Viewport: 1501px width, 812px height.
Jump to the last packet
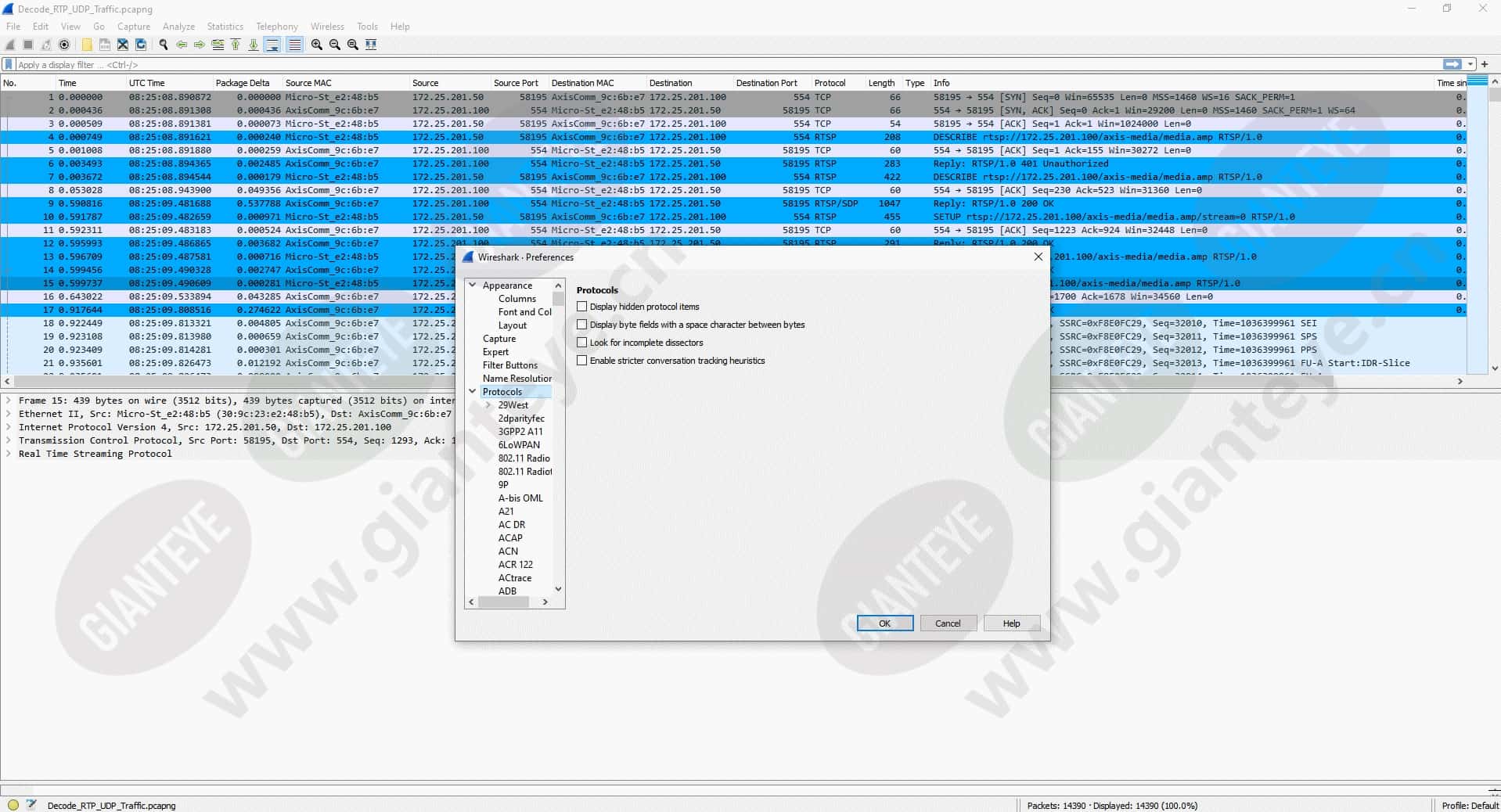point(254,45)
